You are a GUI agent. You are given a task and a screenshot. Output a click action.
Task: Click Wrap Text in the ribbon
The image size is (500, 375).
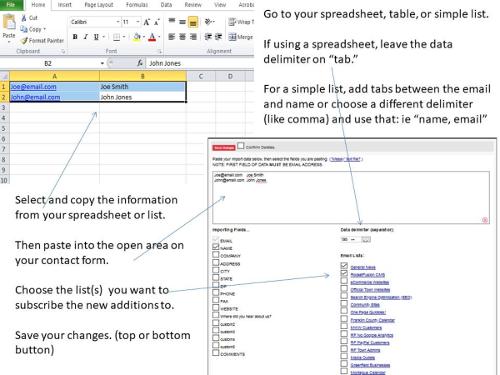coord(241,22)
